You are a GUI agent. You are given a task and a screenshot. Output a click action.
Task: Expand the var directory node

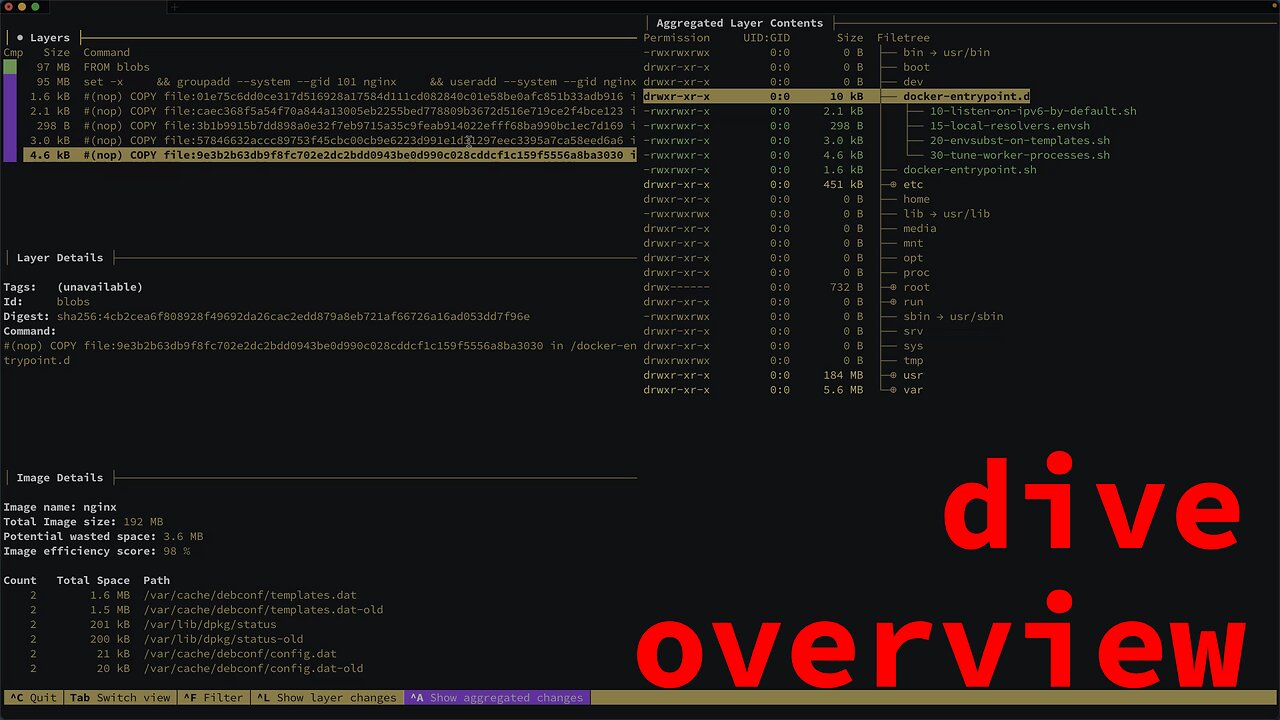tap(894, 390)
